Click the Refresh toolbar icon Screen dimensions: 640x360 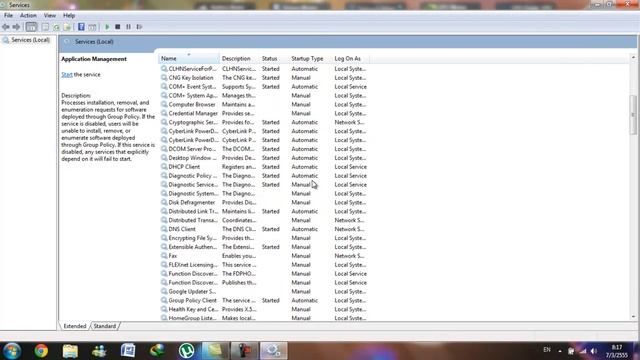point(56,27)
